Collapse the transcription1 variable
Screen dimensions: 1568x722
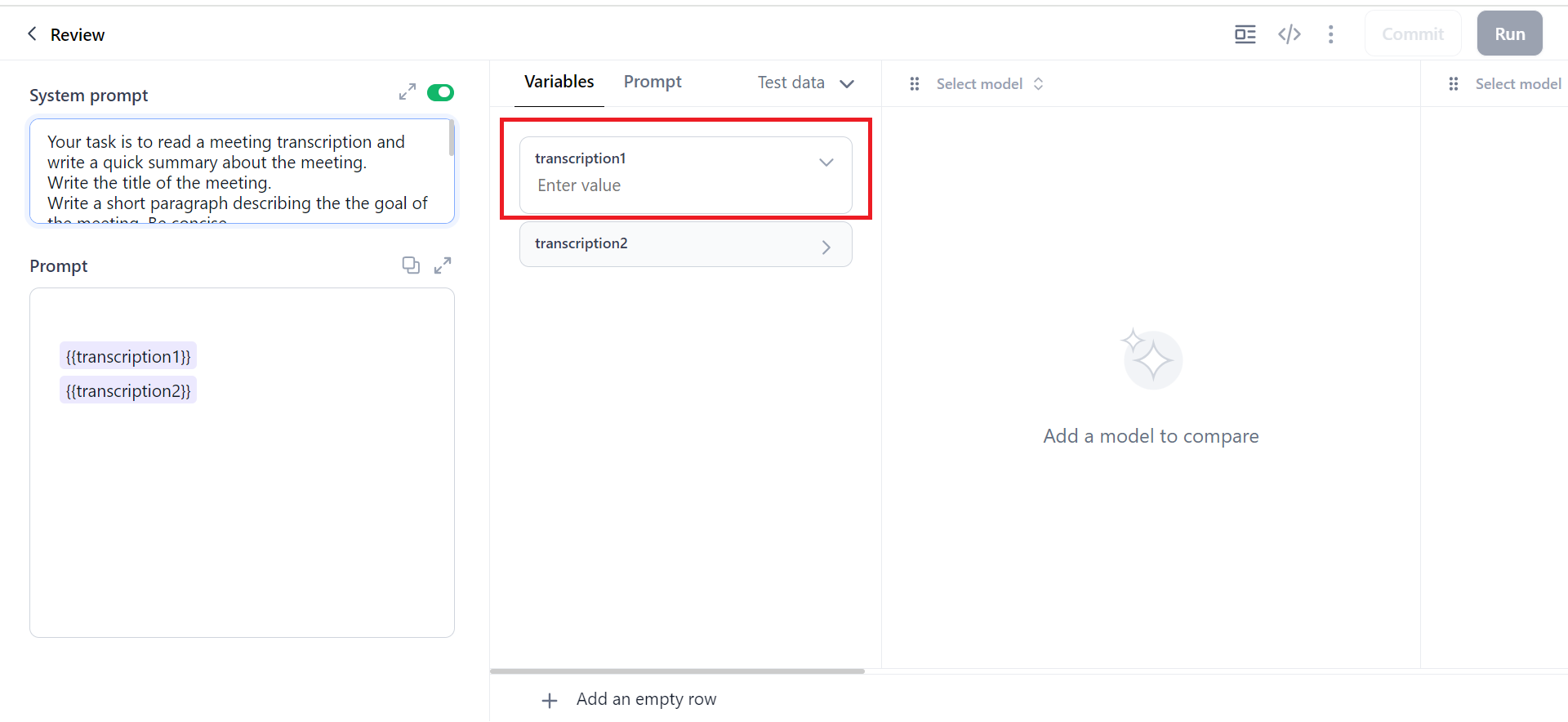tap(826, 163)
